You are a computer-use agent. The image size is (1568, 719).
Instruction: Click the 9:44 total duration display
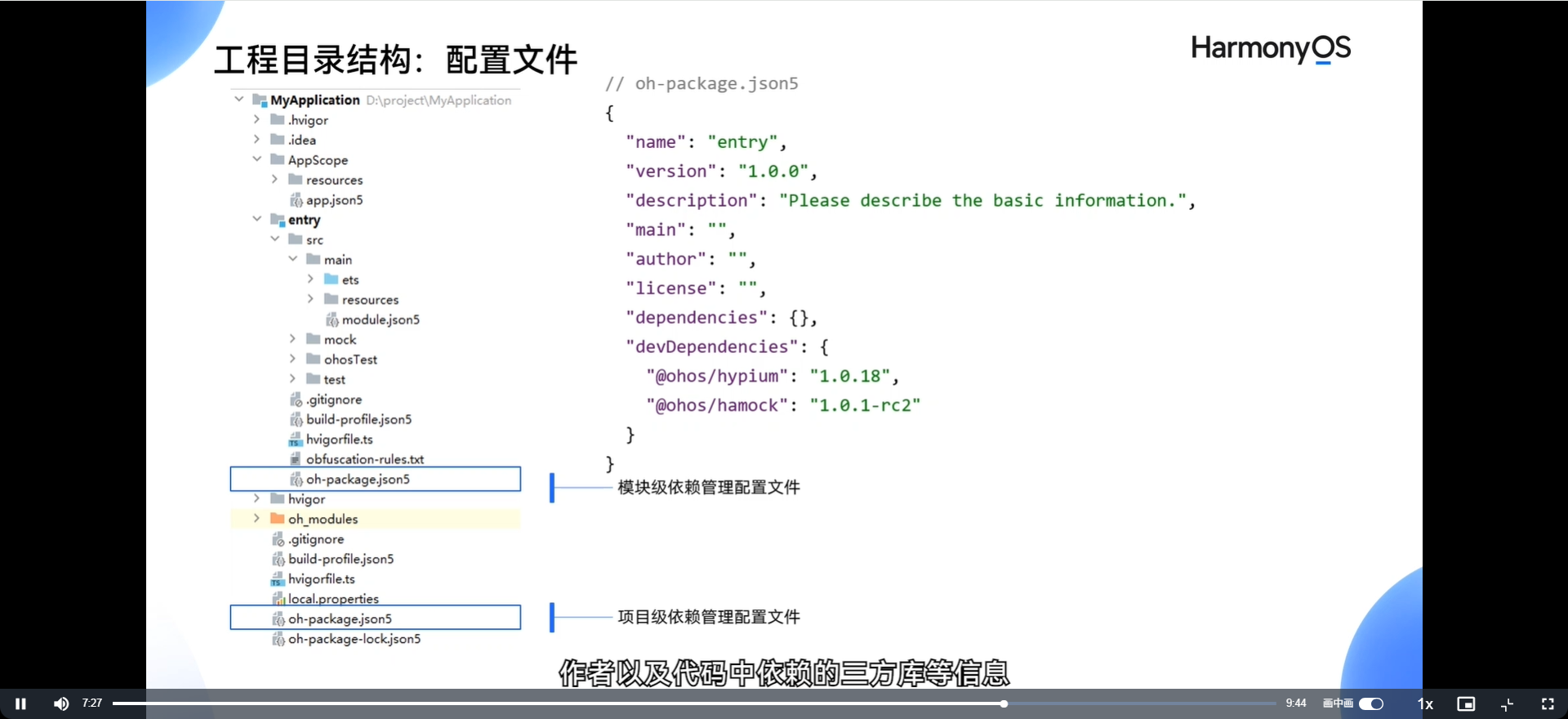click(x=1296, y=703)
